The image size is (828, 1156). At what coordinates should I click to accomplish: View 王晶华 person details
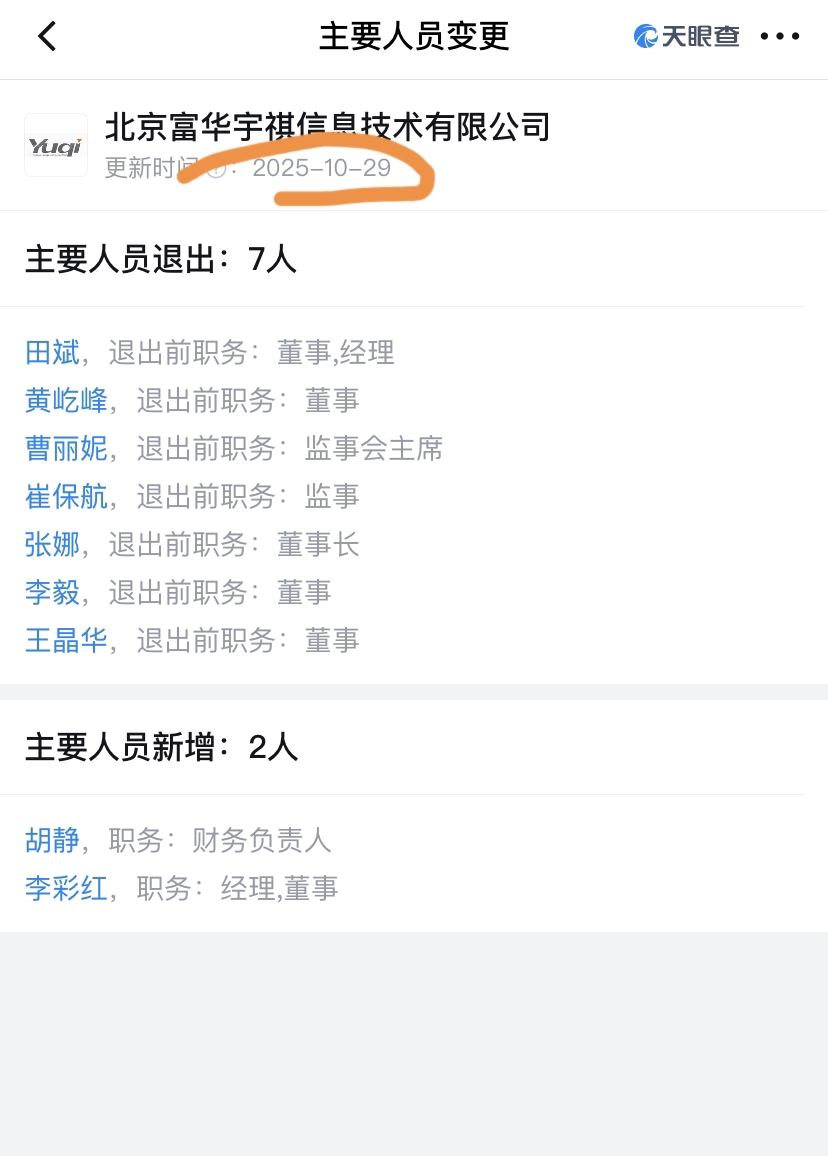[66, 640]
